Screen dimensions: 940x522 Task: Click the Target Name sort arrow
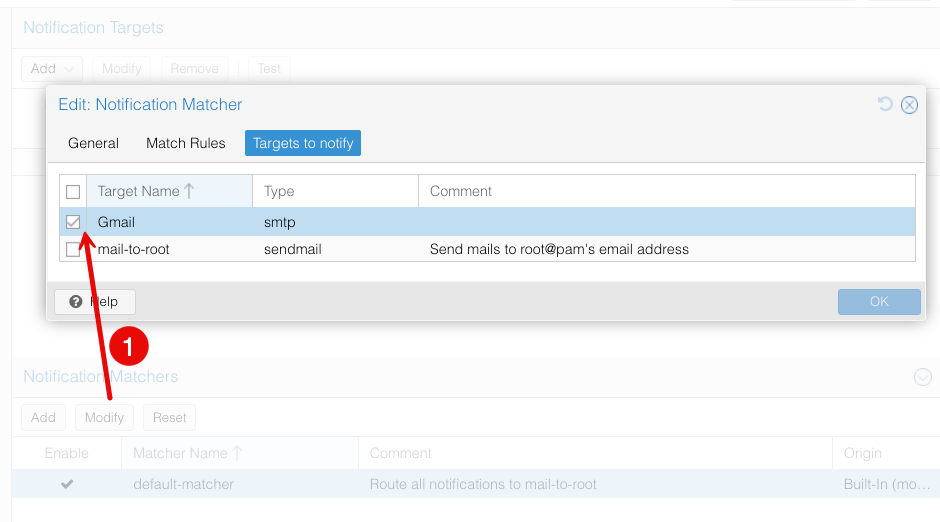[189, 191]
